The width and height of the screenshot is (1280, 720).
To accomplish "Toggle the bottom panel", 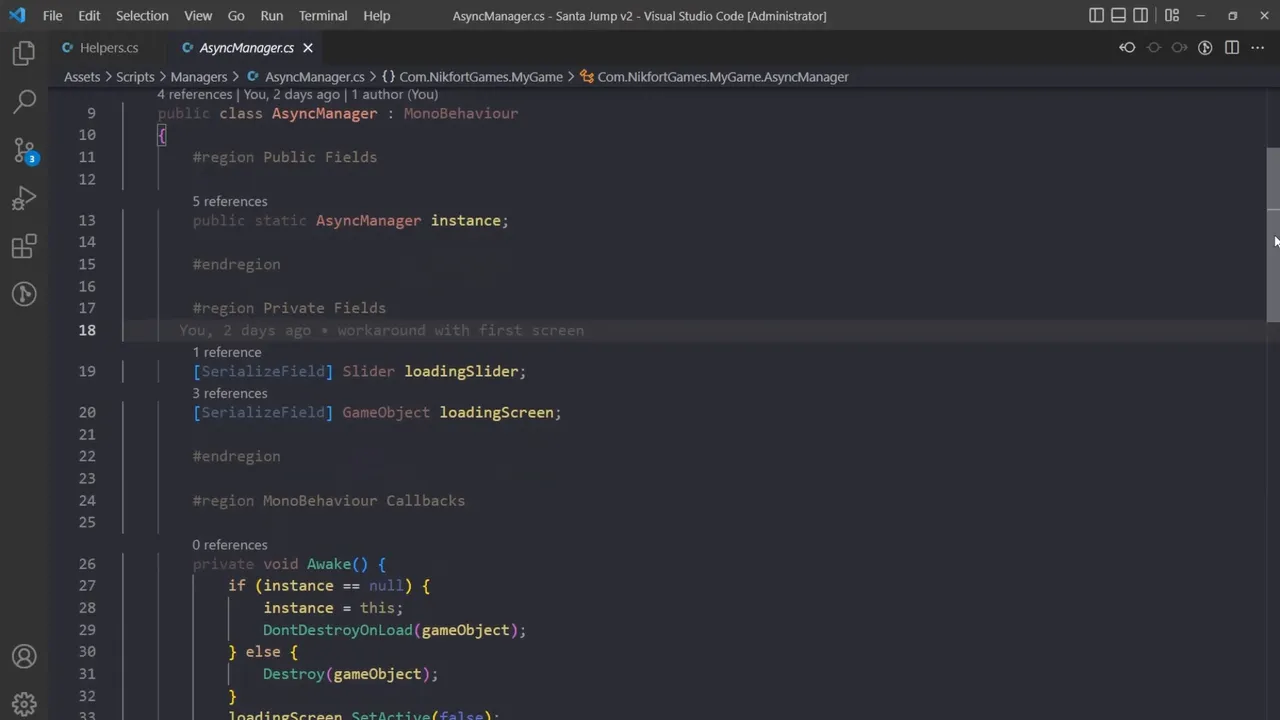I will 1119,16.
